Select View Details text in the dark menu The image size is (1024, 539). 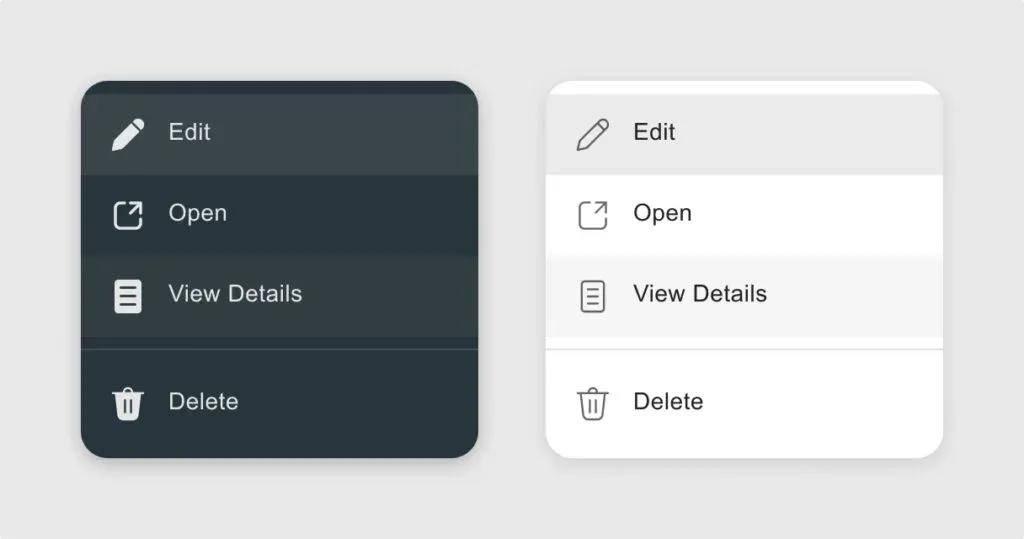tap(235, 294)
